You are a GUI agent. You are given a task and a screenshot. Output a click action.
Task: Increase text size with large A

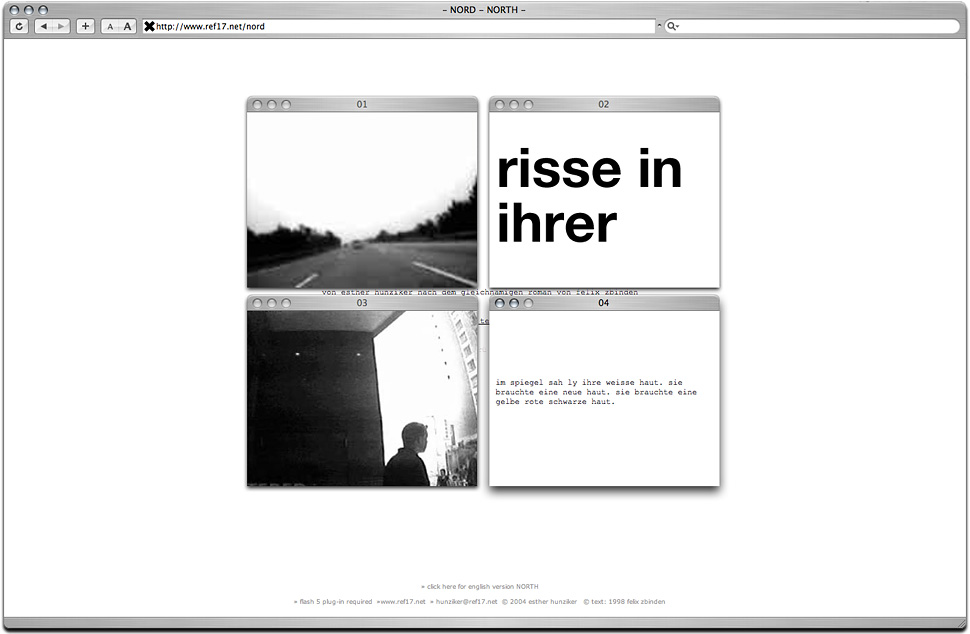127,26
